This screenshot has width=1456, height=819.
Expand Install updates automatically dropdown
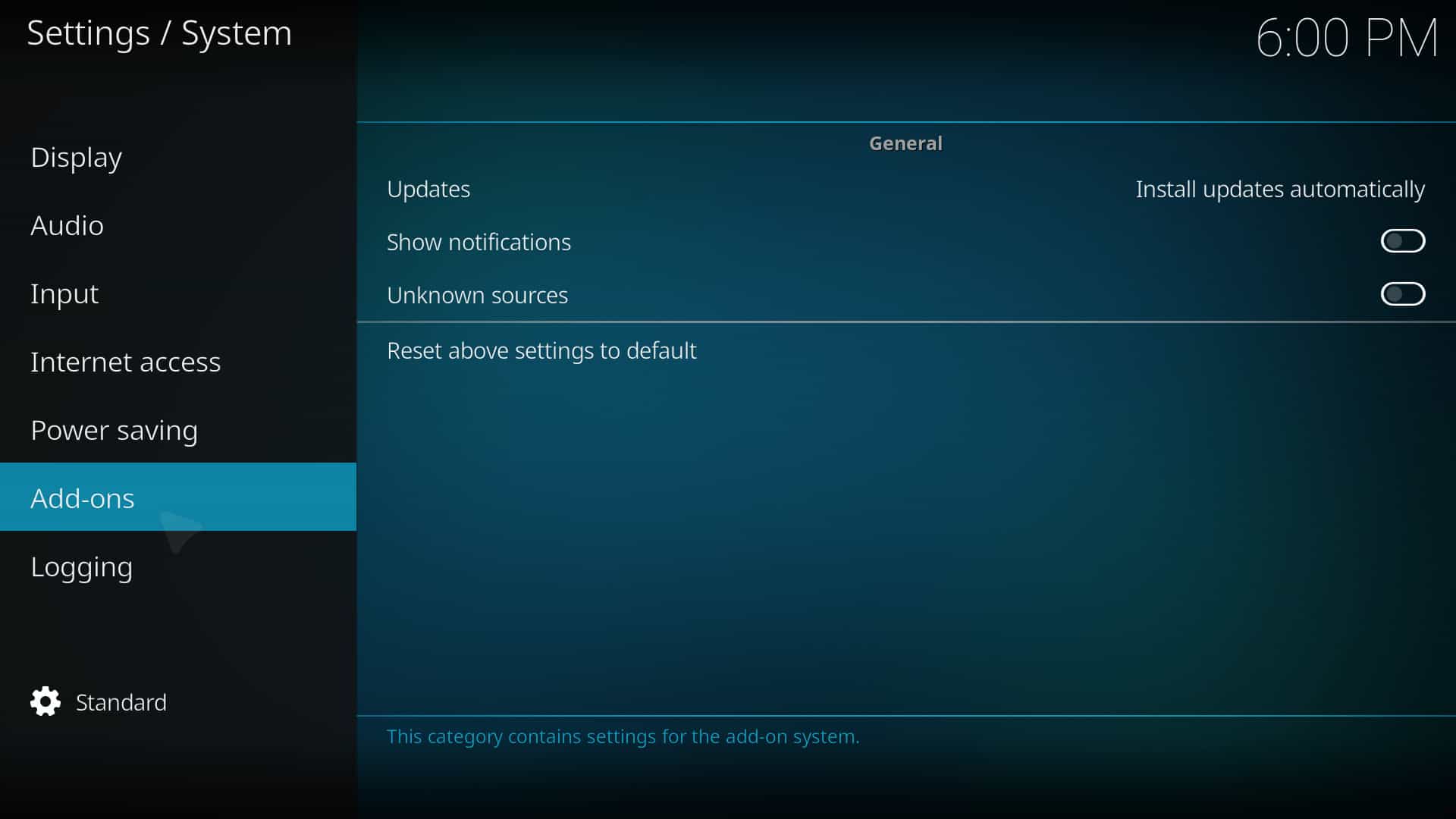point(1280,189)
